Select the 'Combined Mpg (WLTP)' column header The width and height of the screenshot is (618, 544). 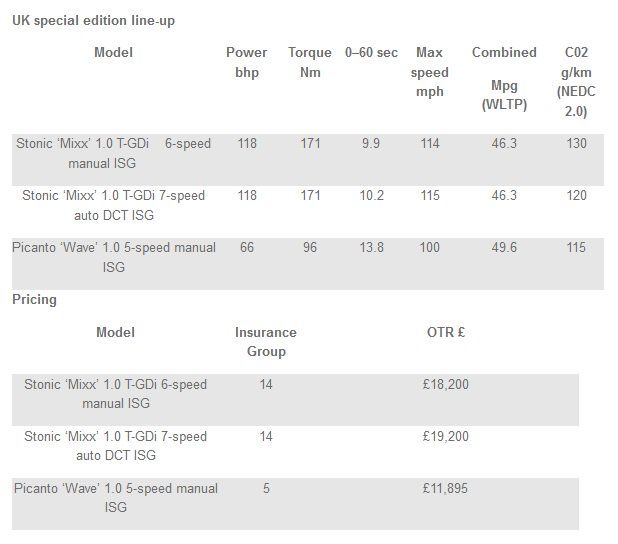click(504, 77)
